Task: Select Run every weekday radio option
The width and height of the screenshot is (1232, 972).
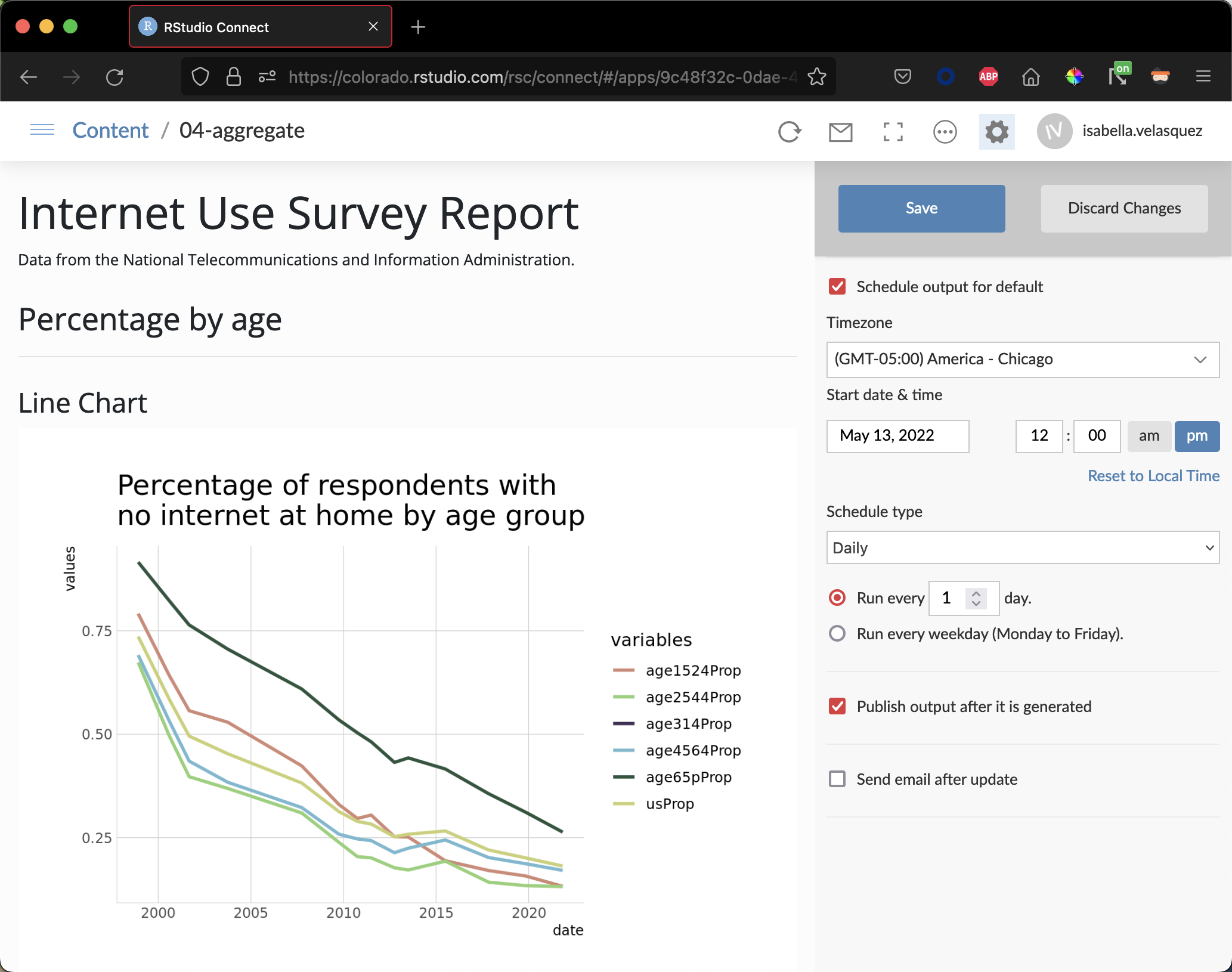Action: [837, 633]
